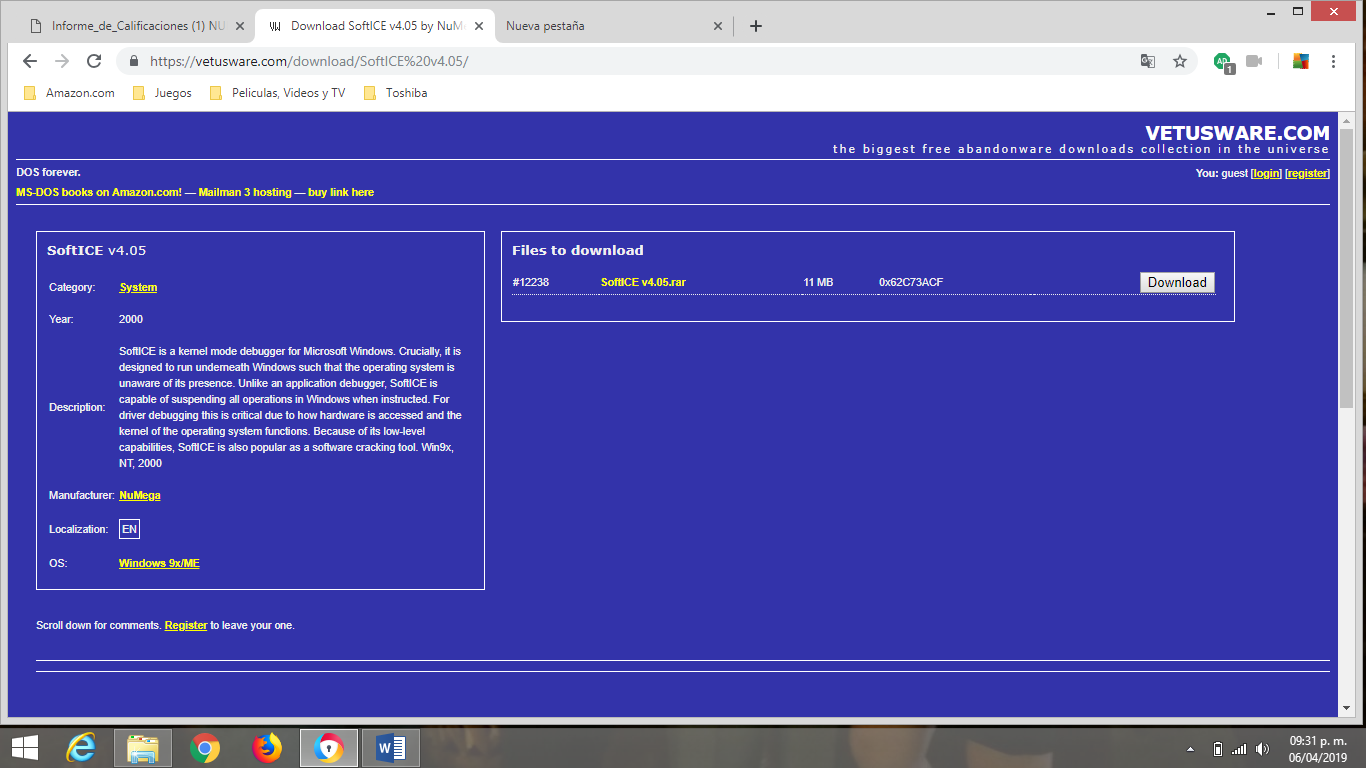Reload the current page
The image size is (1366, 768).
click(95, 60)
